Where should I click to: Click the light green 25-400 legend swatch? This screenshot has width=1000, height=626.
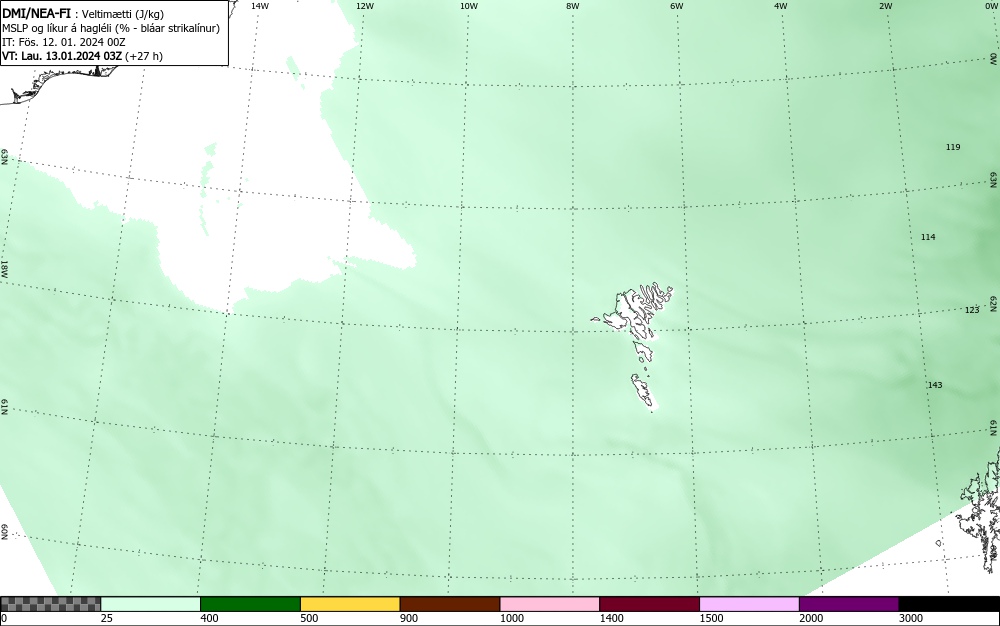pos(151,604)
